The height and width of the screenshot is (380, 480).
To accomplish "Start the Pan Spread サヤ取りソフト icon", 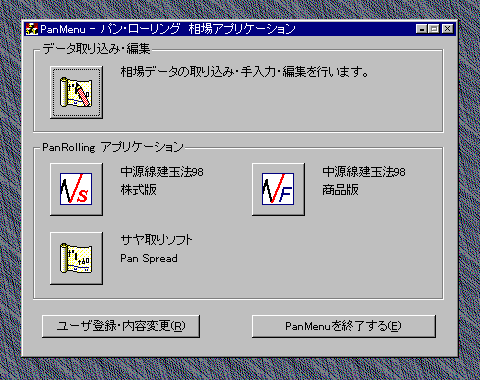I will (76, 258).
